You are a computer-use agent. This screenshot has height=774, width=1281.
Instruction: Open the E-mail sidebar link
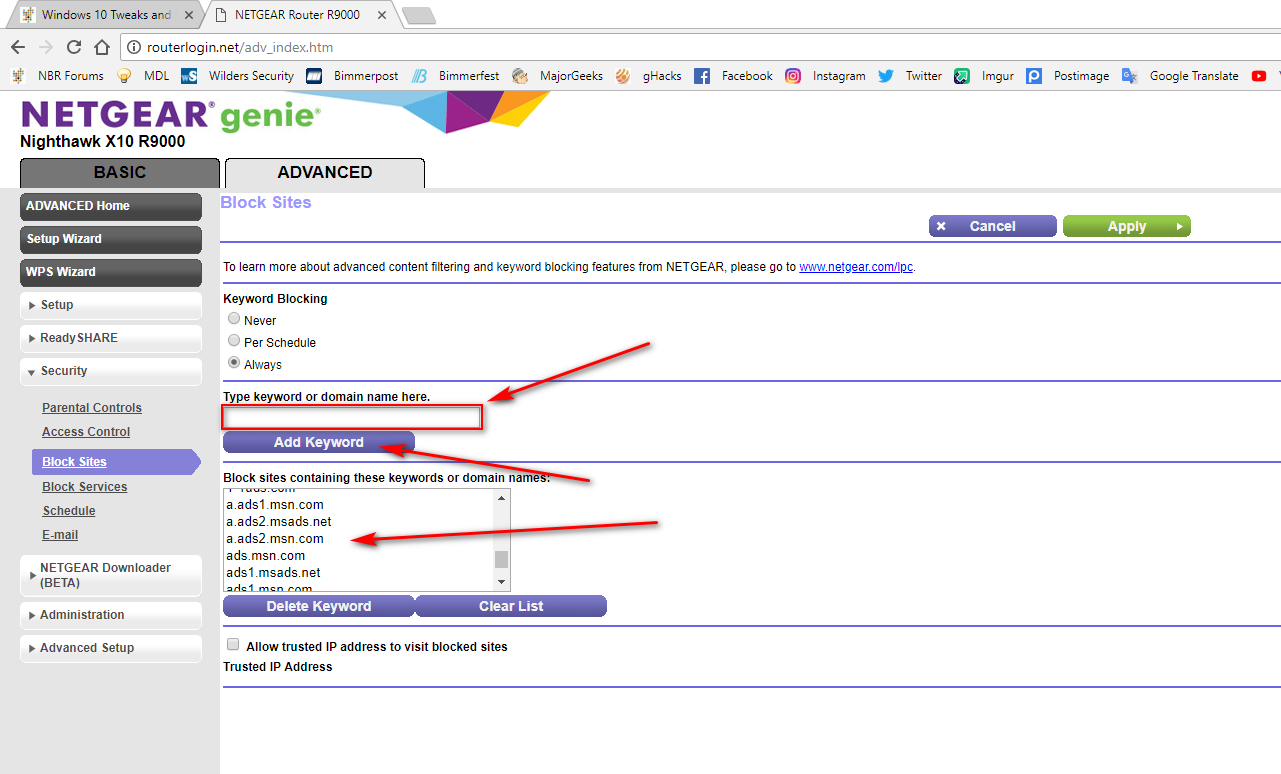click(x=60, y=535)
